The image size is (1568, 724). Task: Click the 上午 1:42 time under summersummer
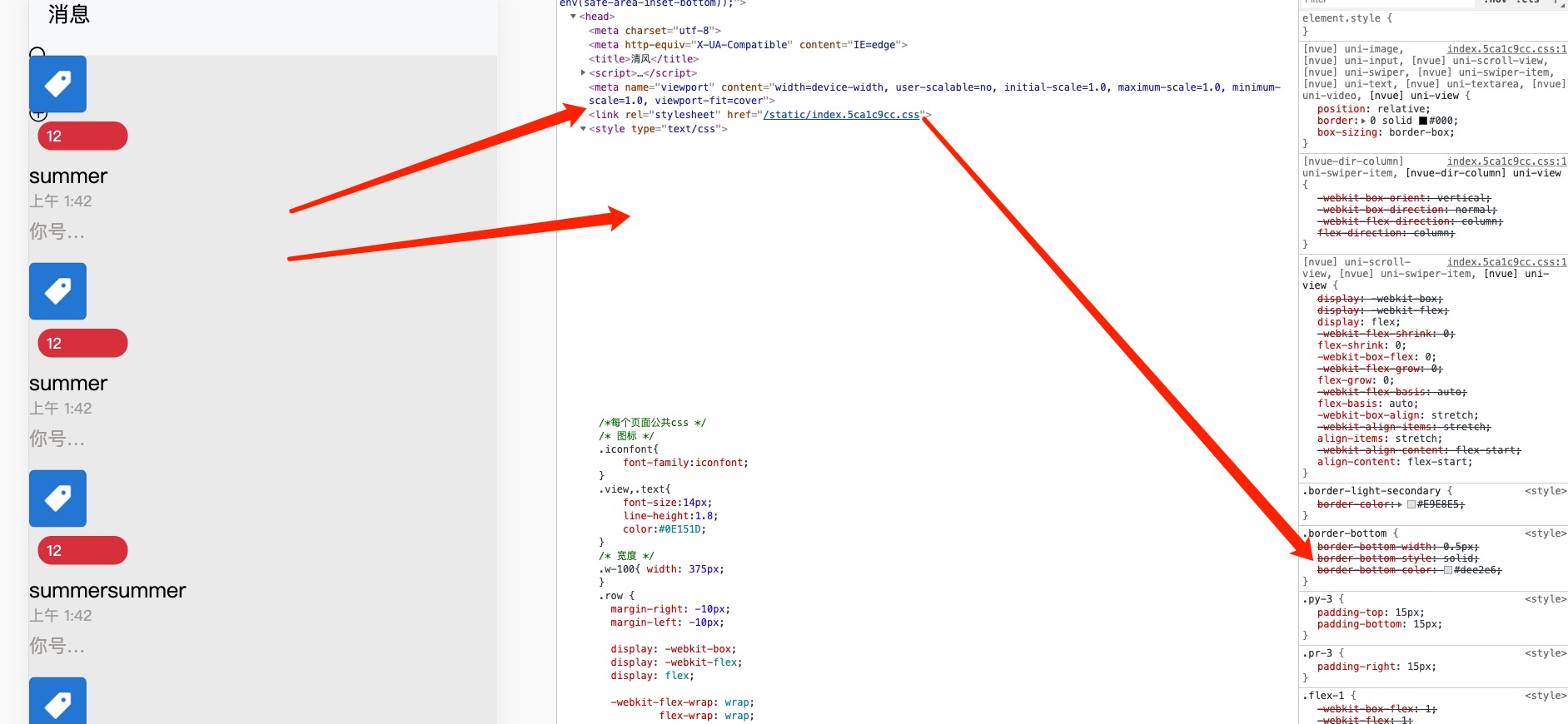pyautogui.click(x=61, y=616)
